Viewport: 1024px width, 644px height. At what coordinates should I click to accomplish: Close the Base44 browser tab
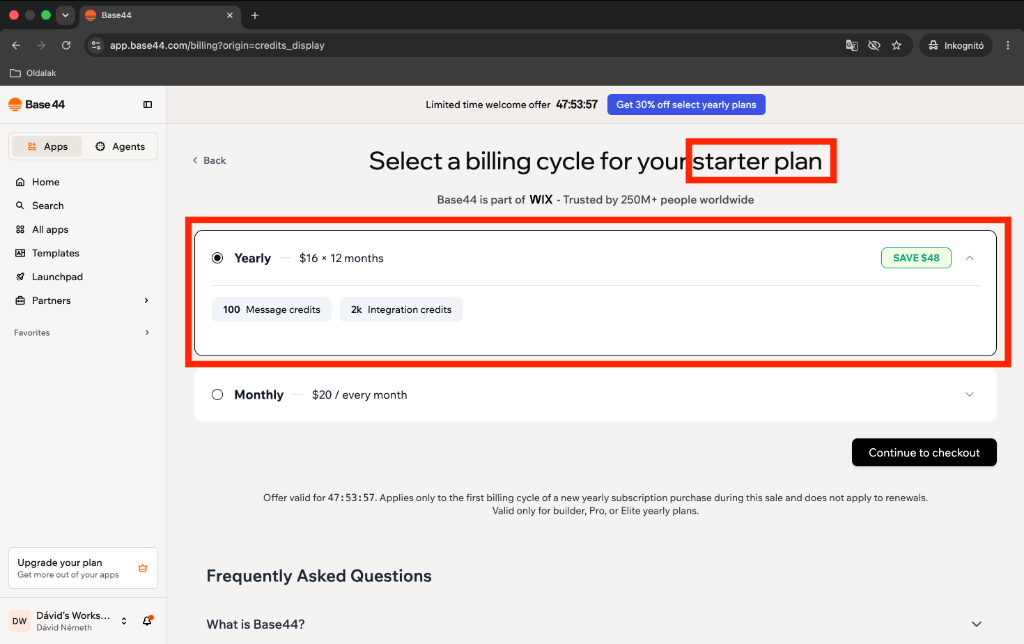[x=230, y=15]
